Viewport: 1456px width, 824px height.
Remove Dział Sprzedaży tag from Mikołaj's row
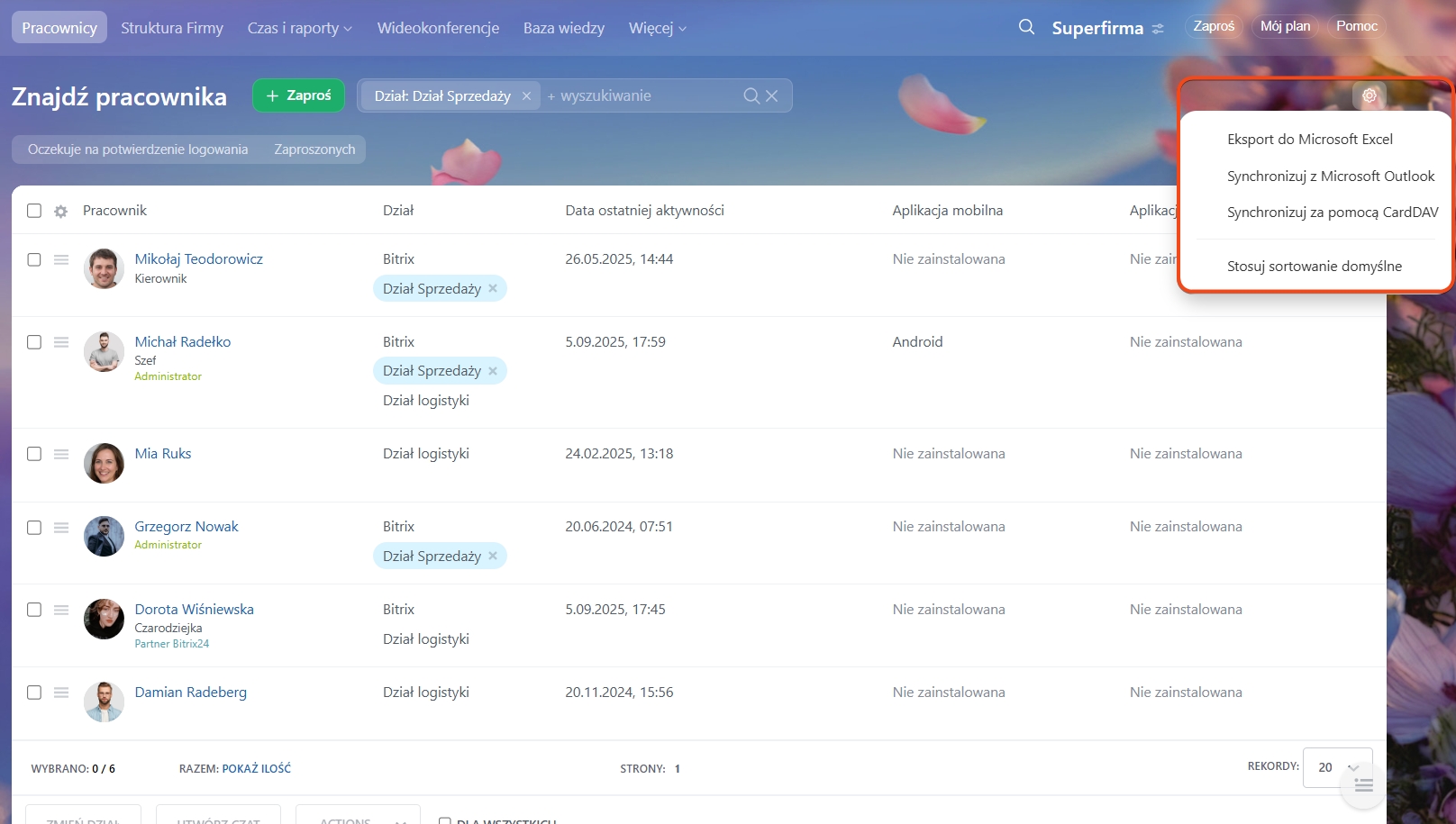493,288
